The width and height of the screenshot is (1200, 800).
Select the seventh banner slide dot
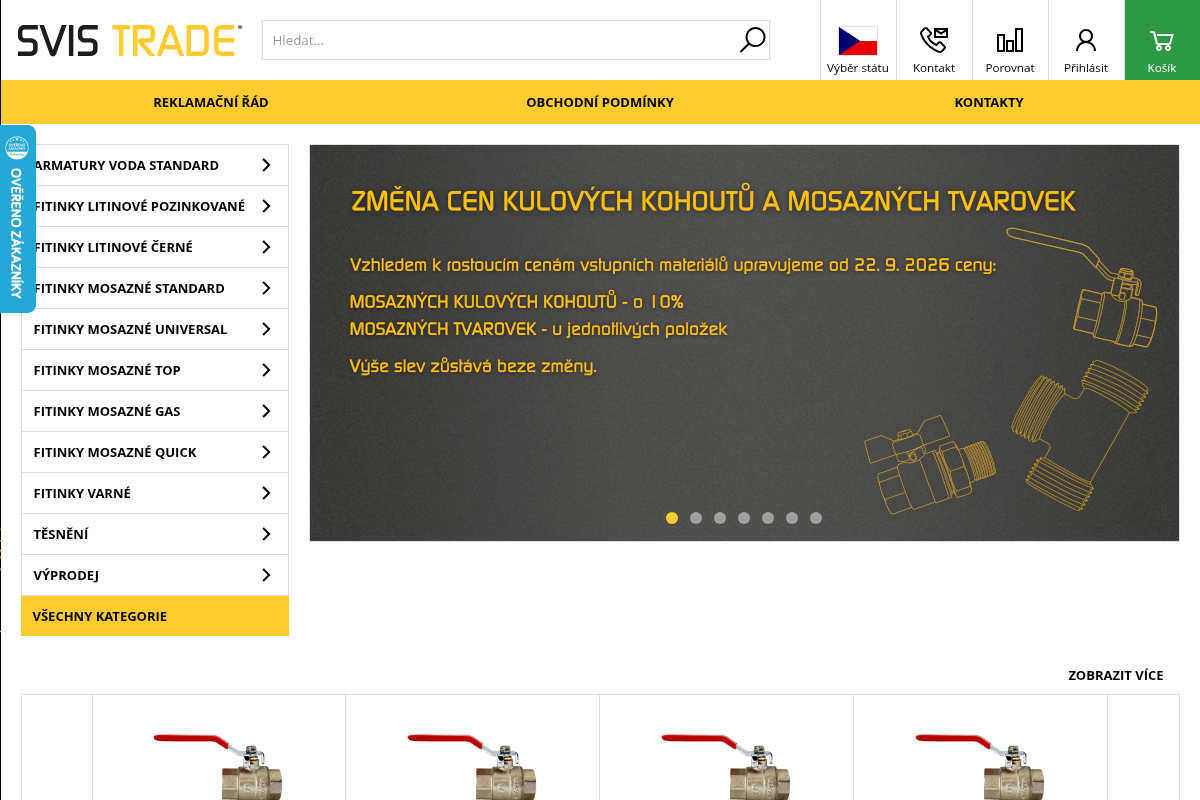coord(816,518)
